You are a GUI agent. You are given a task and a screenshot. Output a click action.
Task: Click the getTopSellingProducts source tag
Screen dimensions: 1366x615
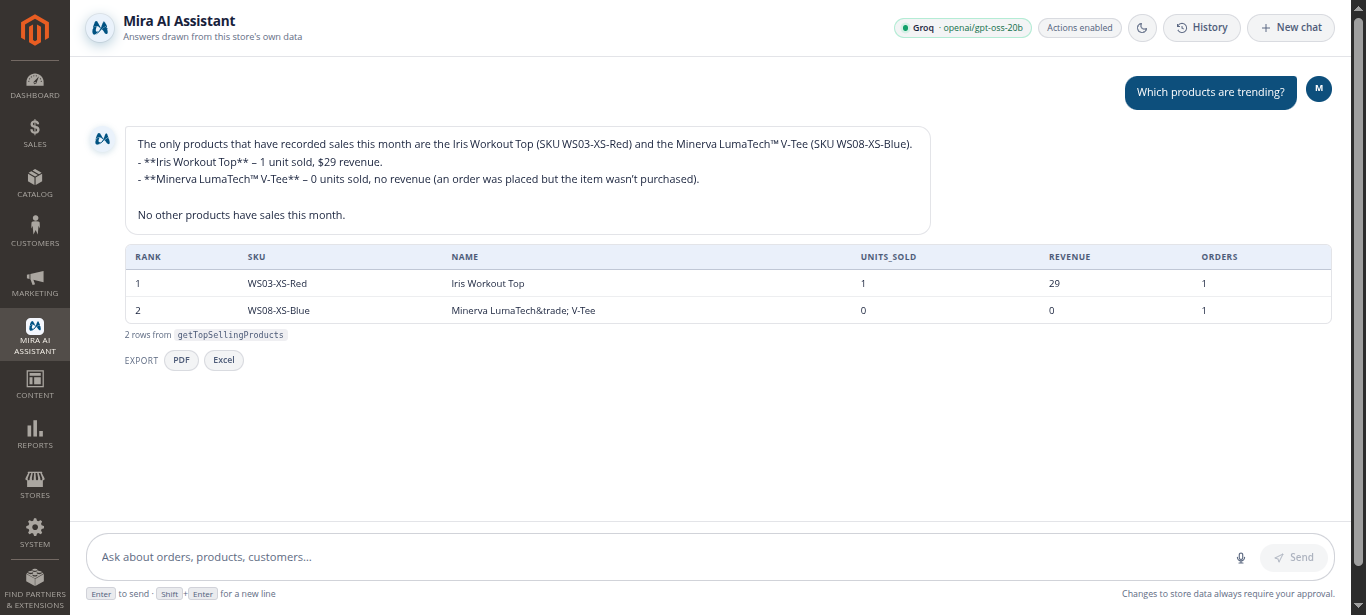pos(231,335)
